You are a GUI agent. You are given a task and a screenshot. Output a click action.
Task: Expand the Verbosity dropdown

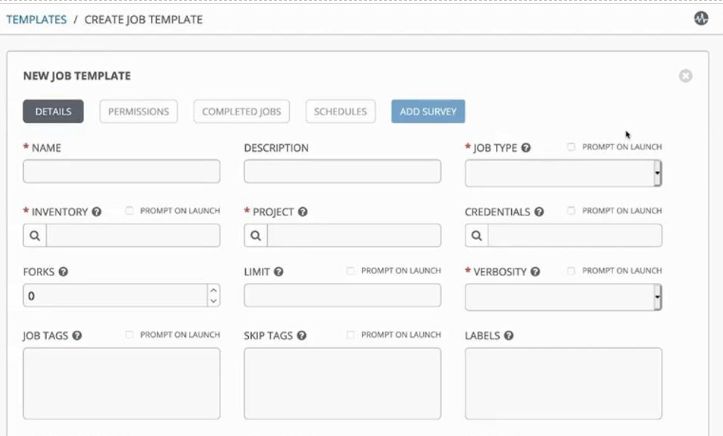click(x=563, y=297)
